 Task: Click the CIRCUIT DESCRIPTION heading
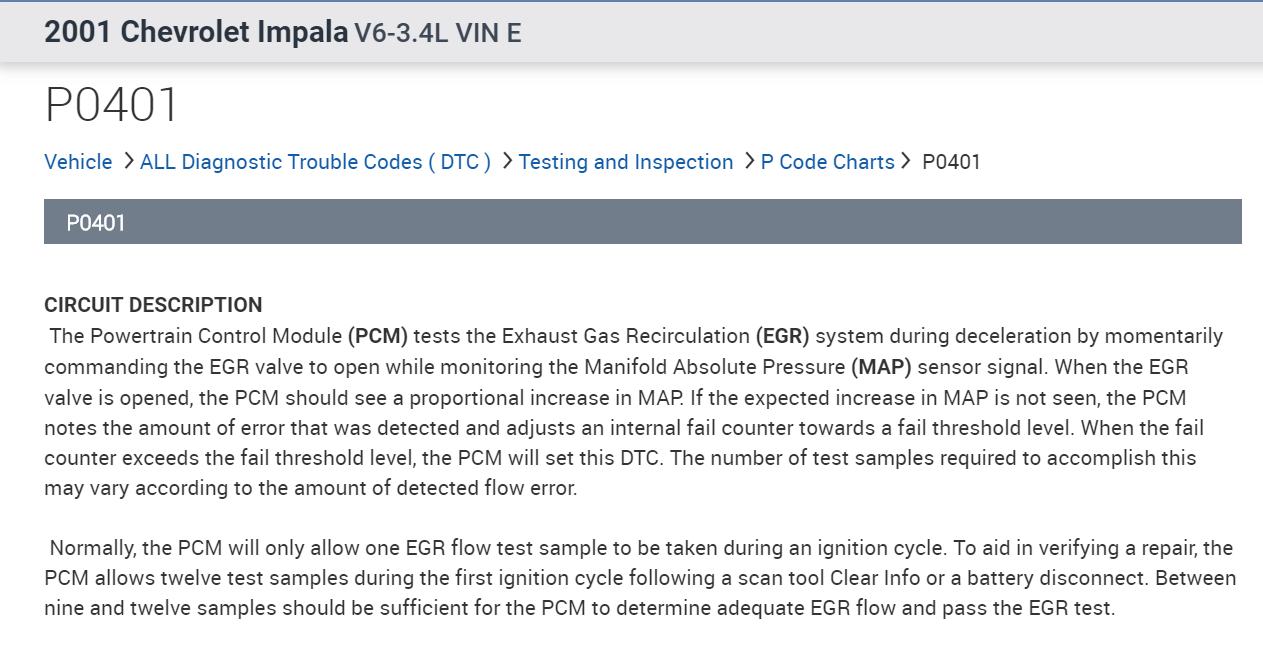point(153,305)
